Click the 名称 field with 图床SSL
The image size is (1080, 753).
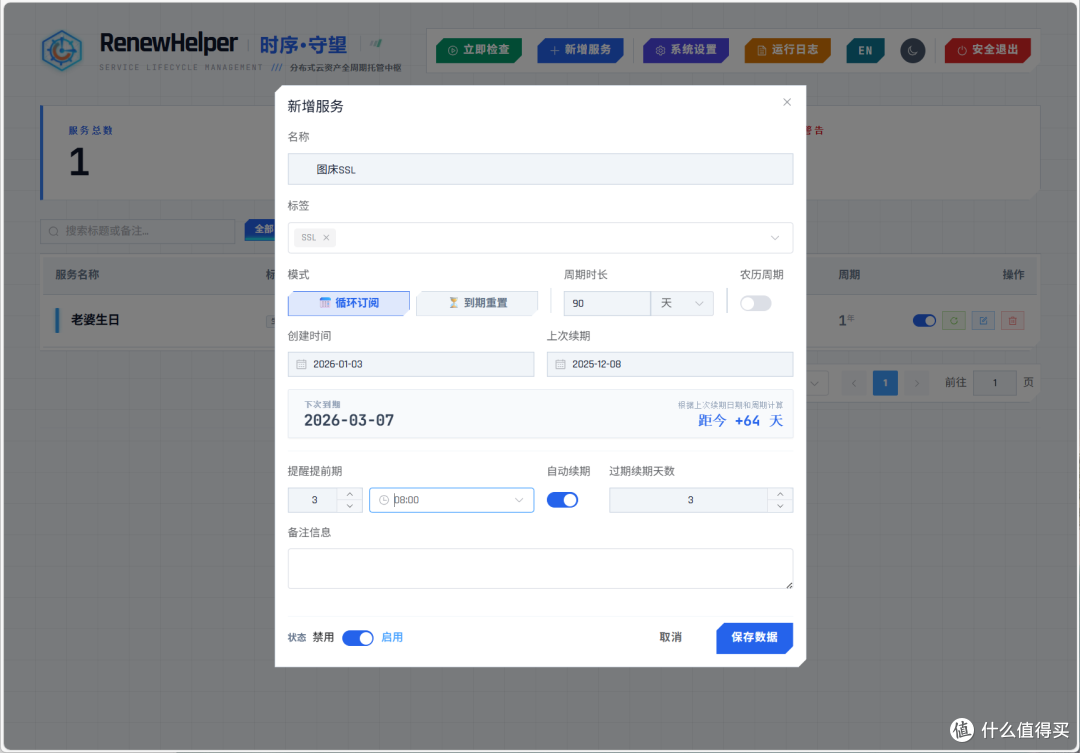pyautogui.click(x=540, y=169)
